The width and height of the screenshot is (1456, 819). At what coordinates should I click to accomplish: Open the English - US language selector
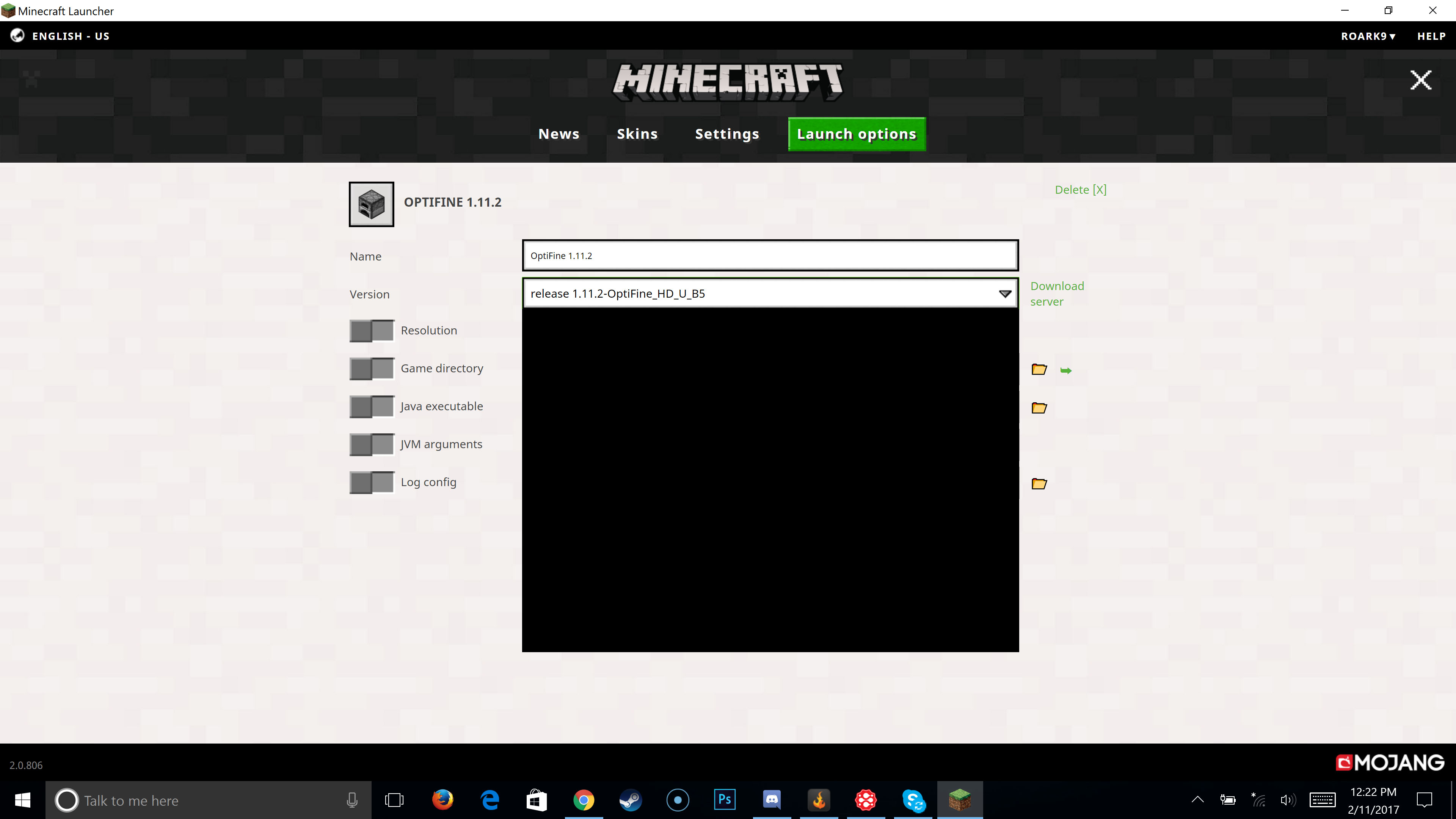click(x=71, y=36)
